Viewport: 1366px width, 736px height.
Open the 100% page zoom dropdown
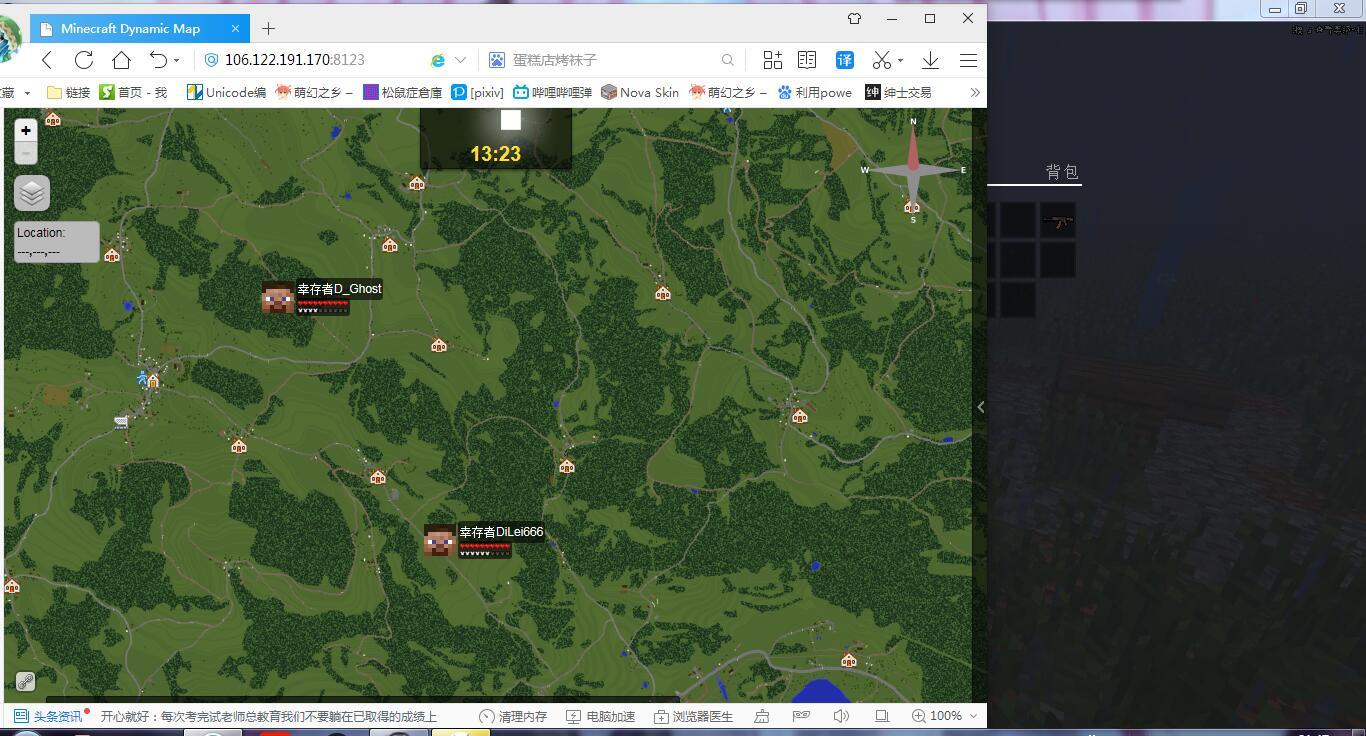point(946,716)
